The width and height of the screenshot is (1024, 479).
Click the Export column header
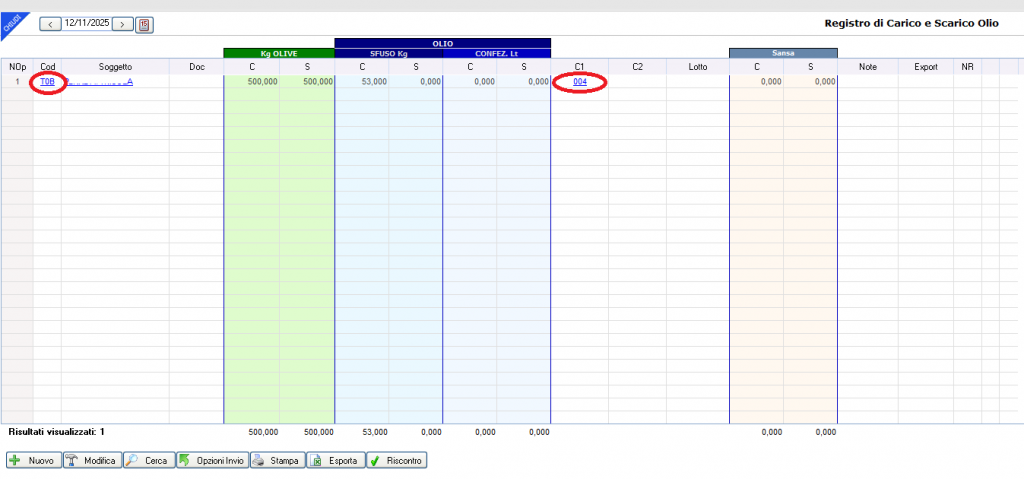[925, 67]
